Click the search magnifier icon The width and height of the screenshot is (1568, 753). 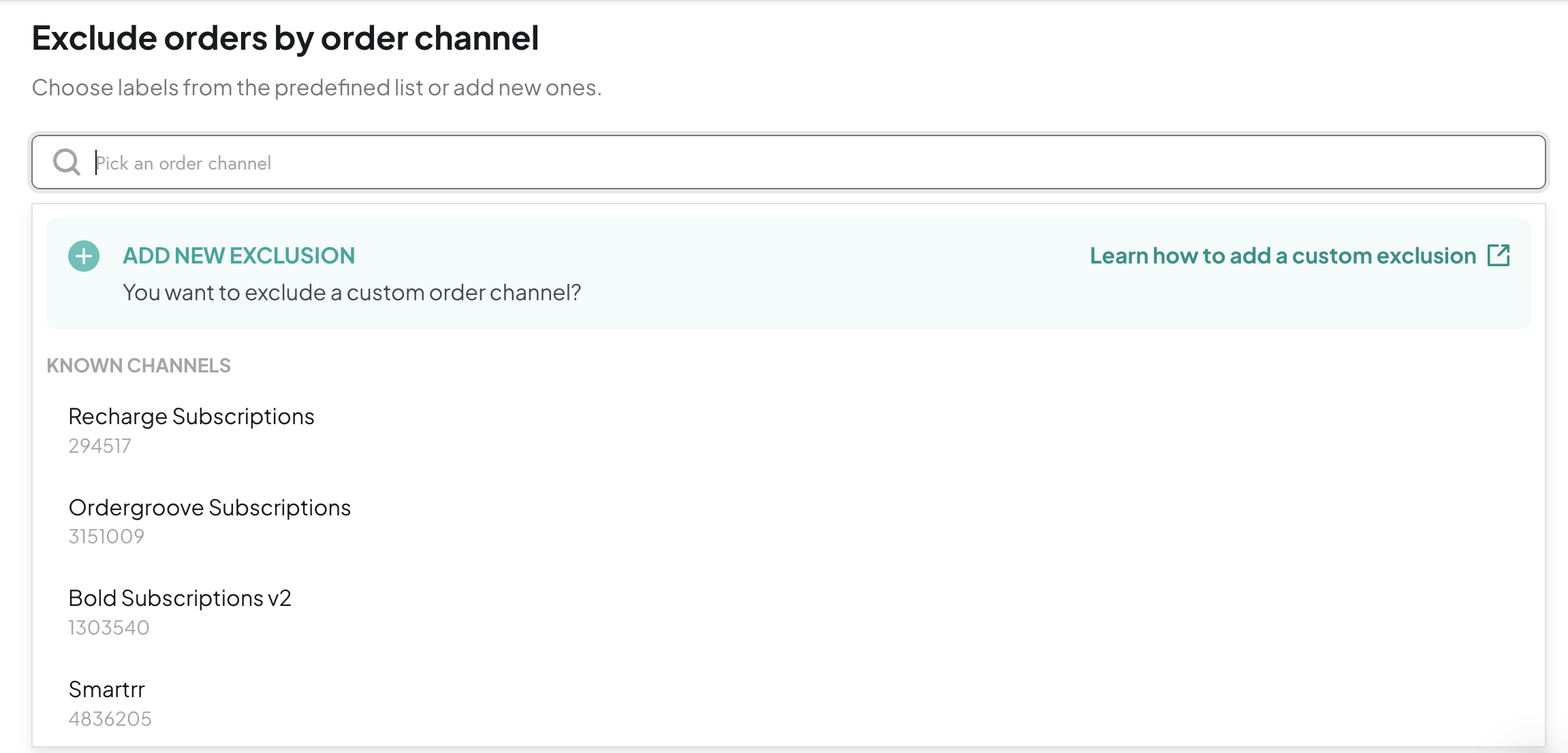67,162
